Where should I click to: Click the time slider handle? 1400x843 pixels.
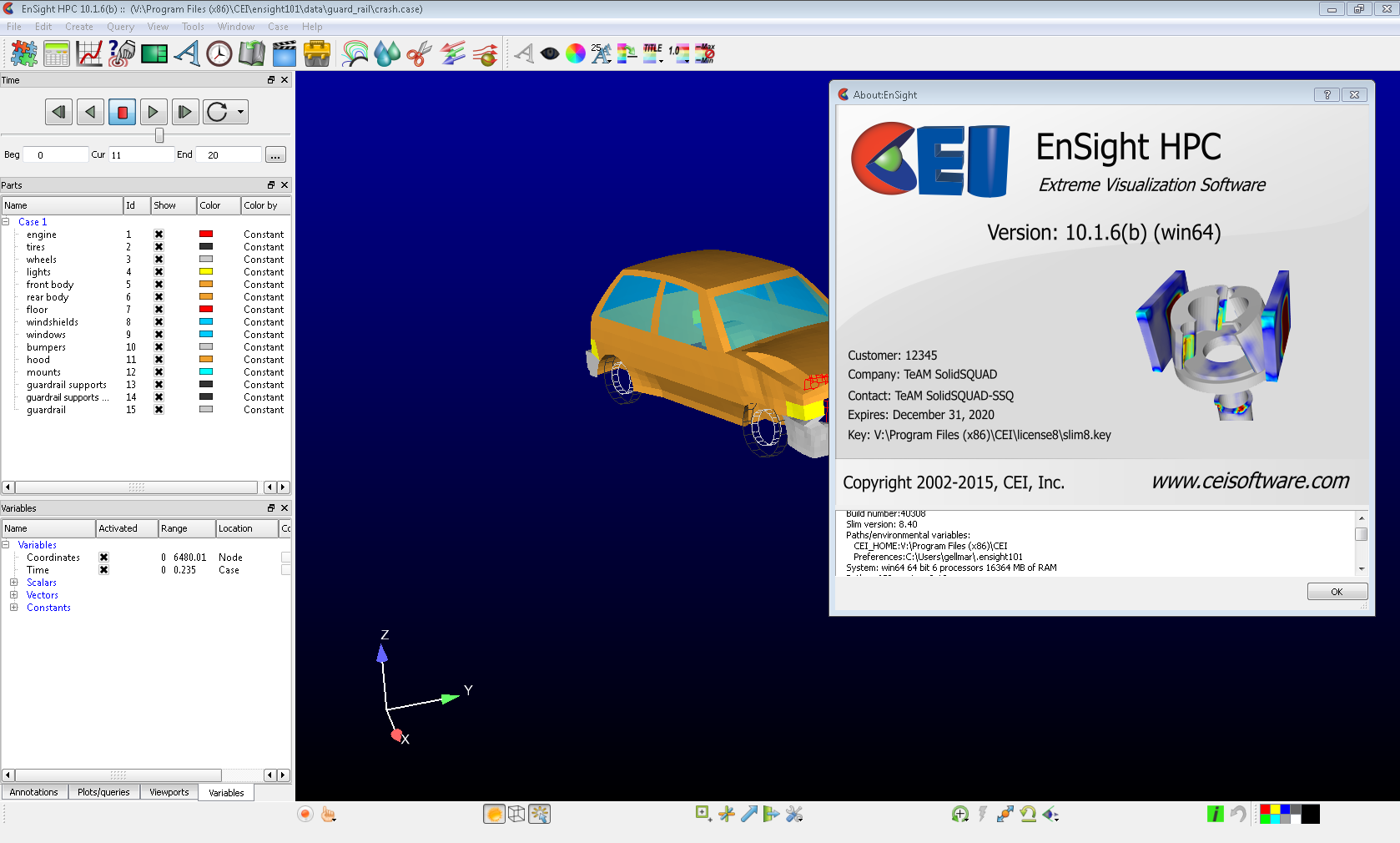point(159,135)
